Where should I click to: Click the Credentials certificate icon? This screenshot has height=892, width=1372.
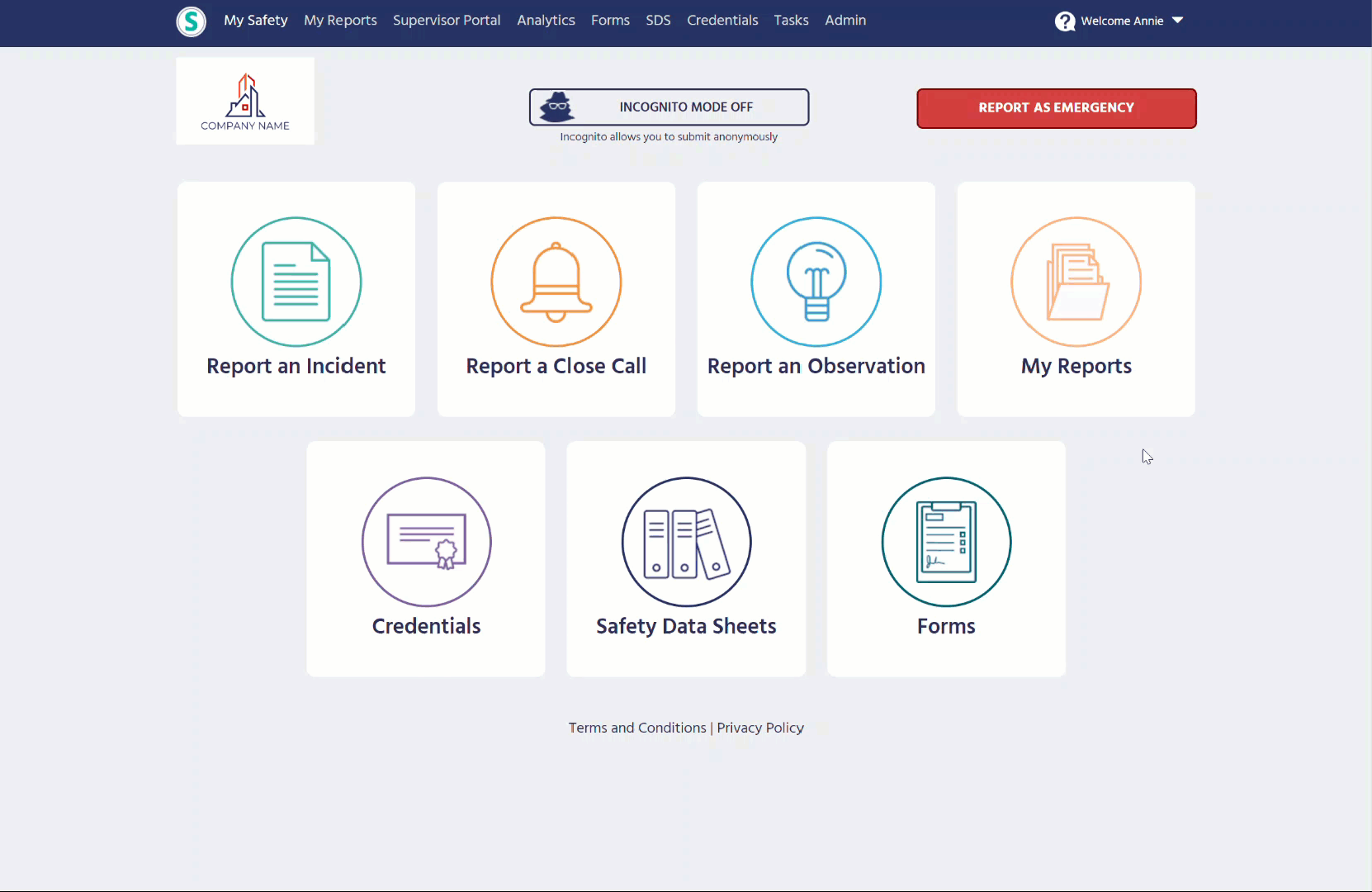426,542
